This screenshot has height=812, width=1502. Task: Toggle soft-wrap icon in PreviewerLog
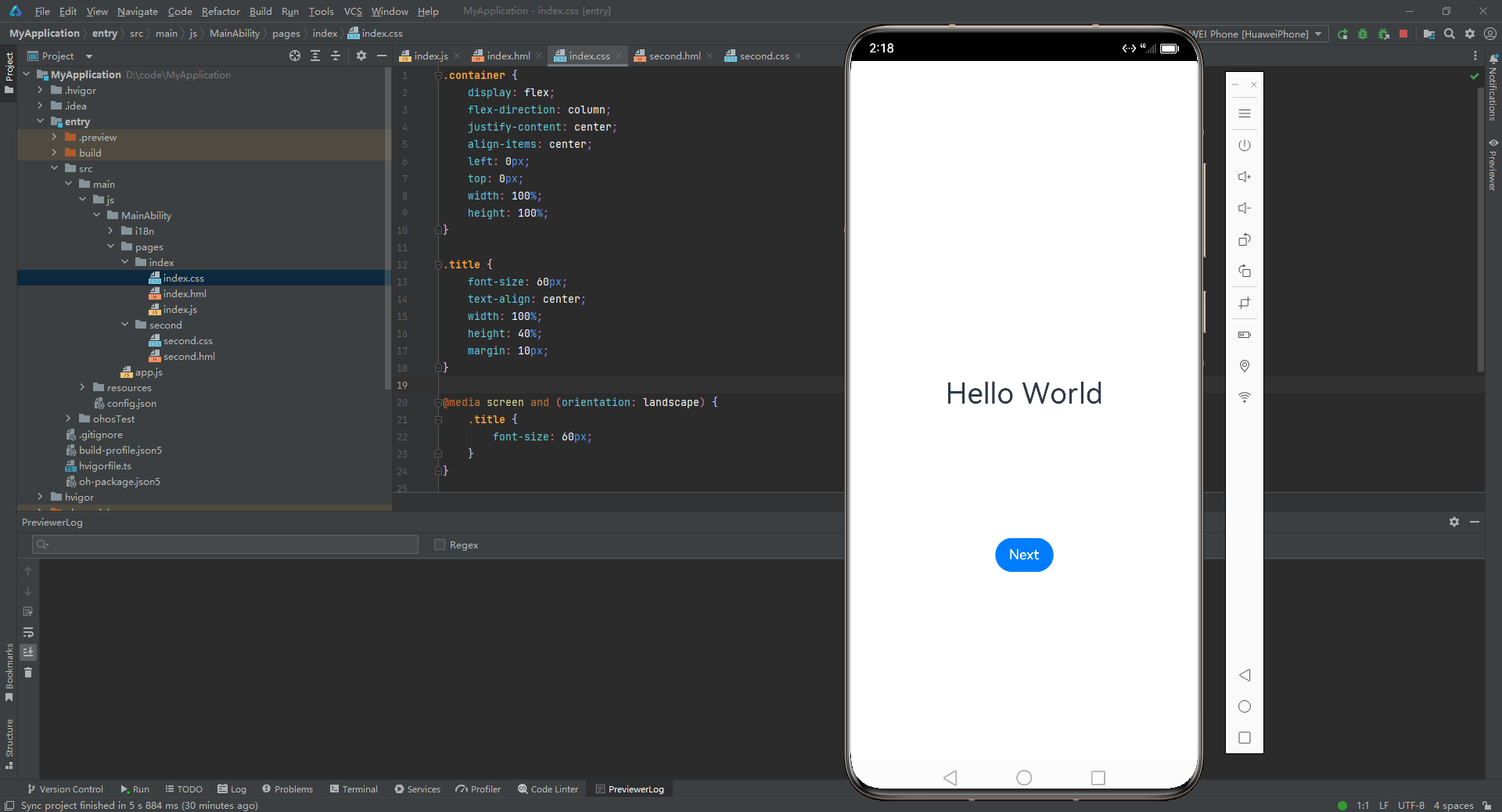[28, 632]
